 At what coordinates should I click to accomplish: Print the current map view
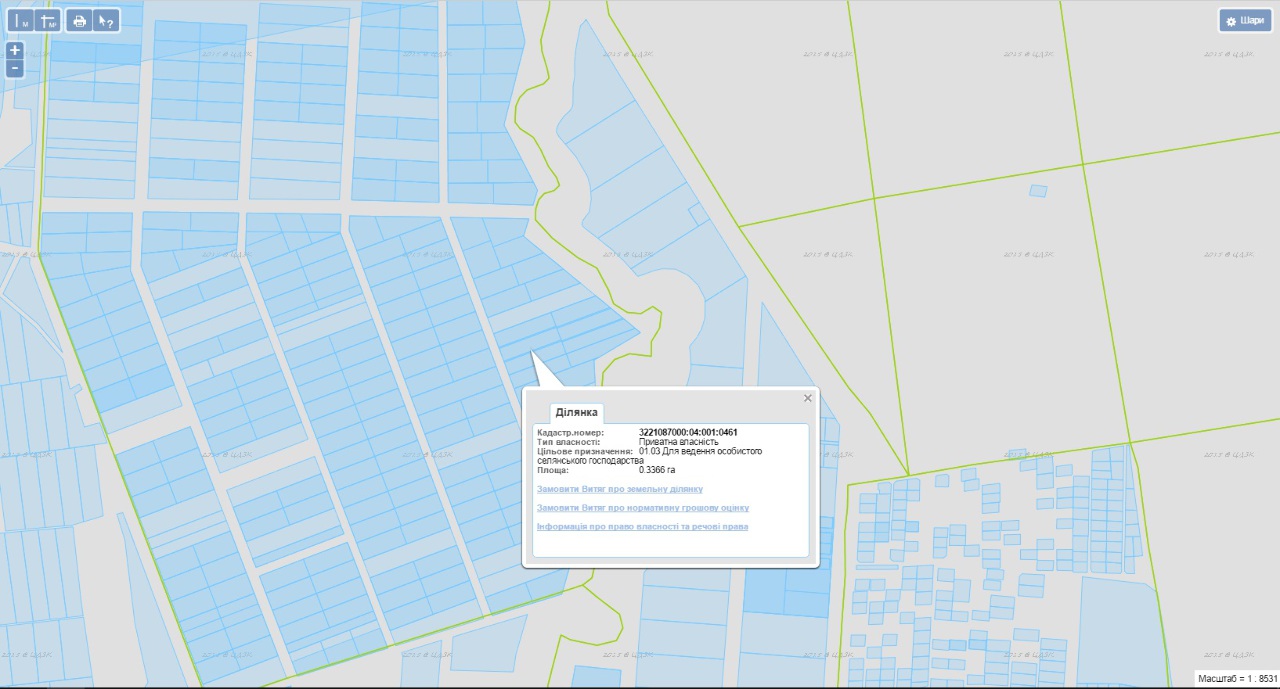[80, 20]
